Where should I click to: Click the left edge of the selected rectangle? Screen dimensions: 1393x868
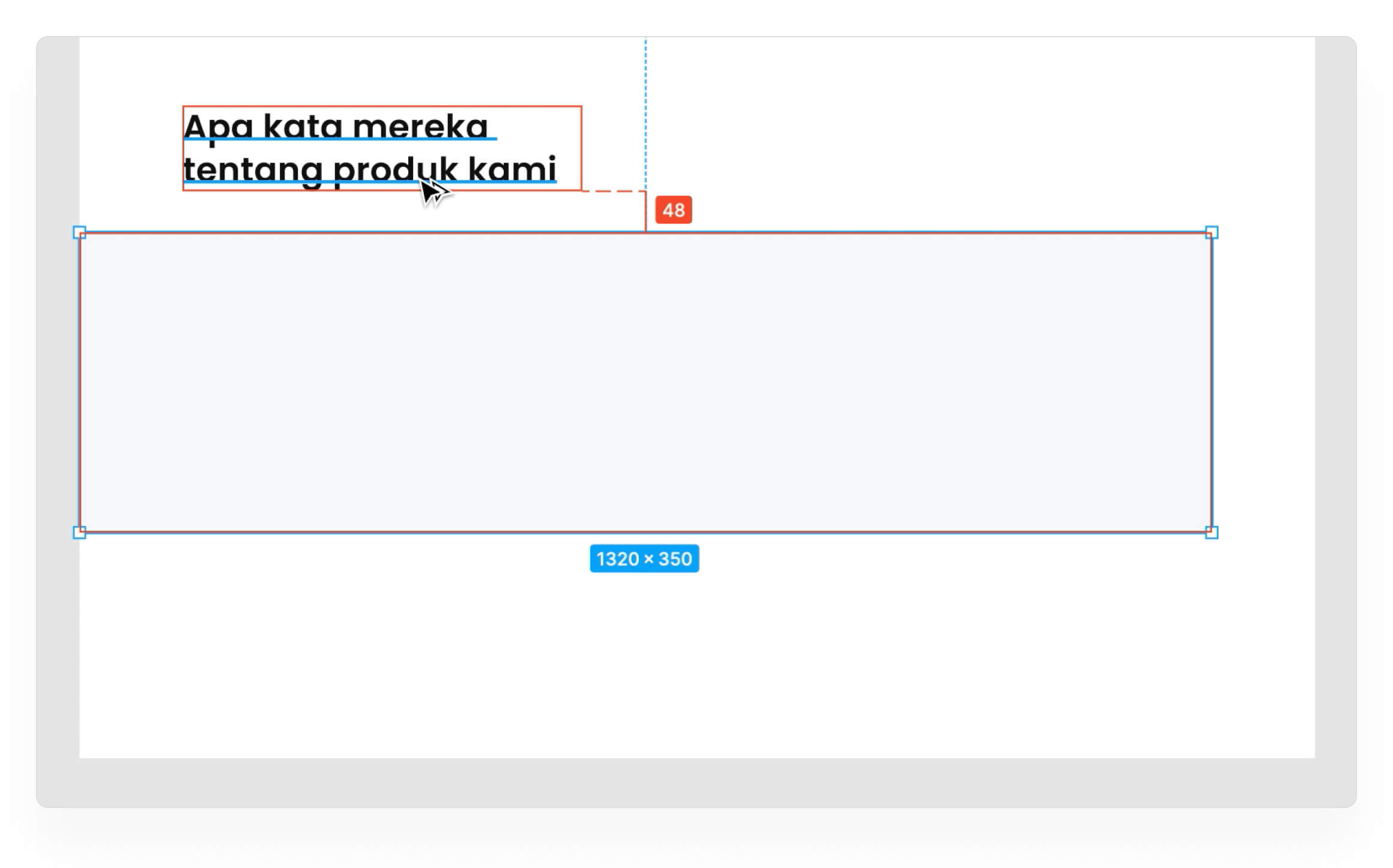pyautogui.click(x=79, y=382)
